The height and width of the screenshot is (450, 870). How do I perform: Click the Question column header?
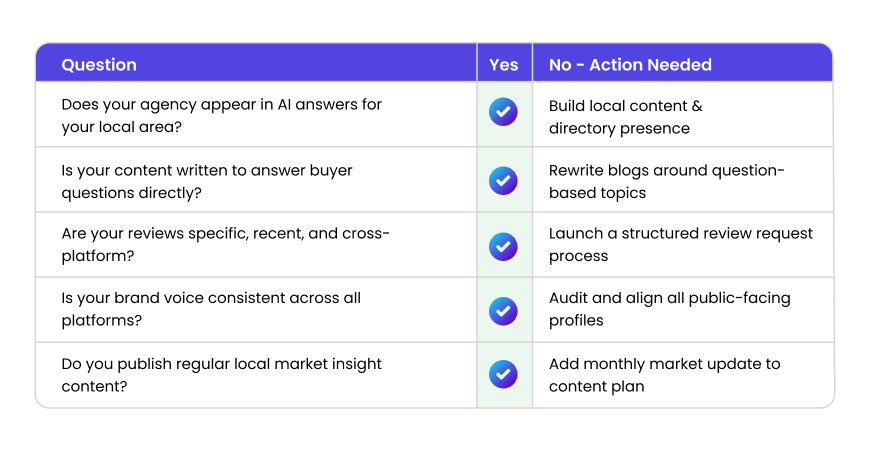click(99, 65)
